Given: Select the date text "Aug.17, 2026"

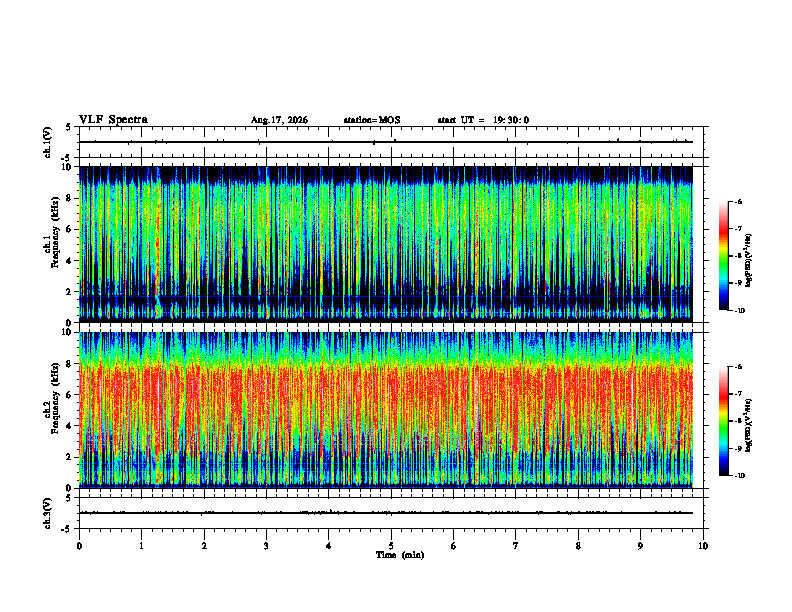Looking at the screenshot, I should [279, 120].
